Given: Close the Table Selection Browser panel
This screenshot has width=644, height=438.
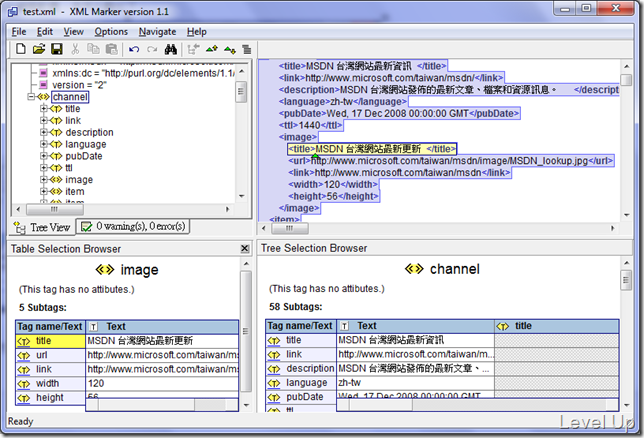Looking at the screenshot, I should [245, 249].
